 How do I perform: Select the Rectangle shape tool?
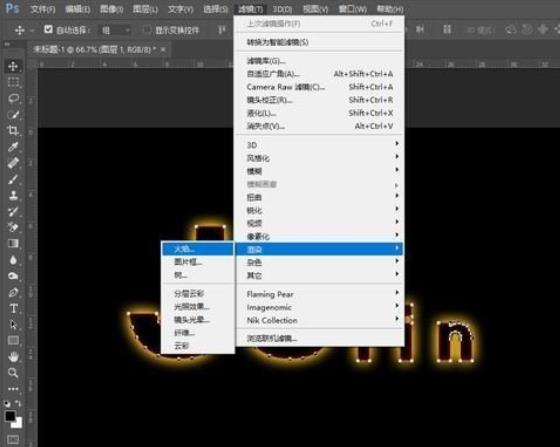[13, 340]
